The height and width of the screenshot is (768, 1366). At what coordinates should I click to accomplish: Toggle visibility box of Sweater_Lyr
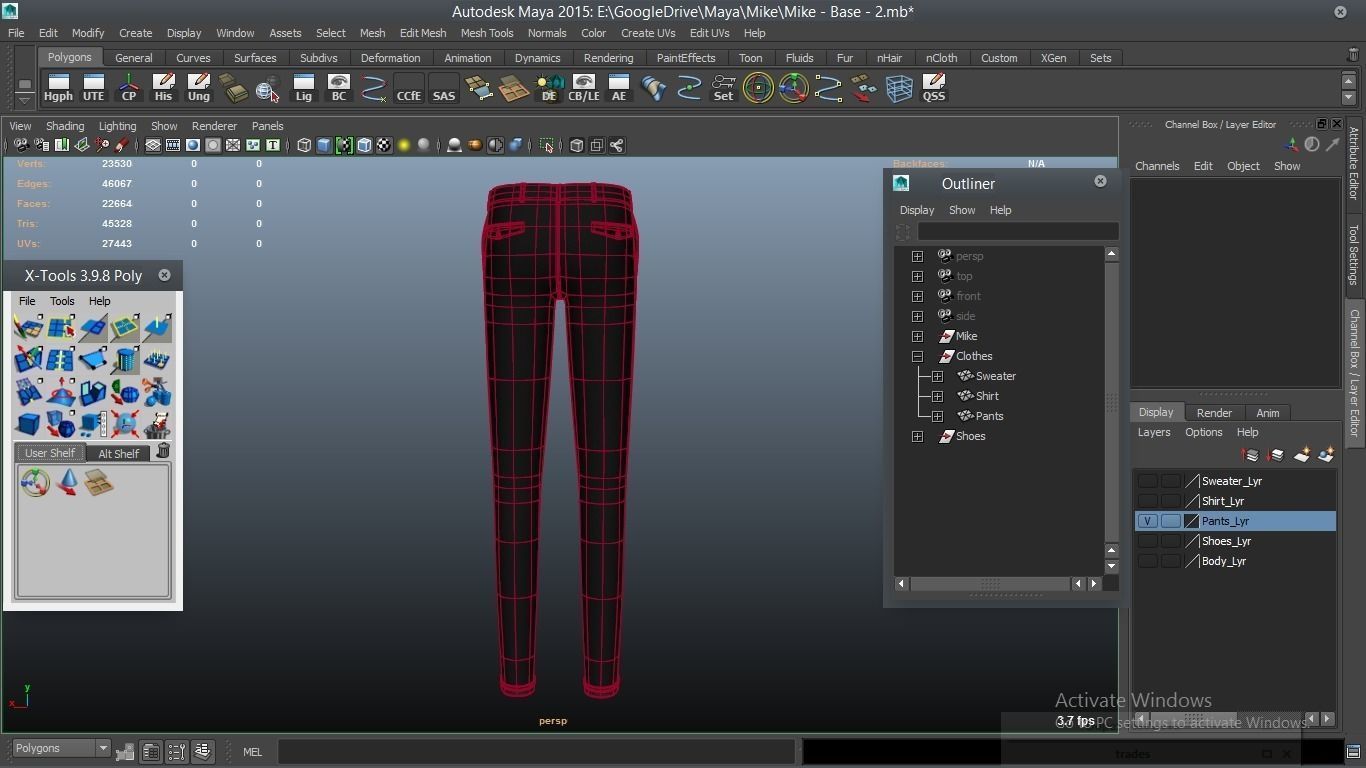(1147, 481)
